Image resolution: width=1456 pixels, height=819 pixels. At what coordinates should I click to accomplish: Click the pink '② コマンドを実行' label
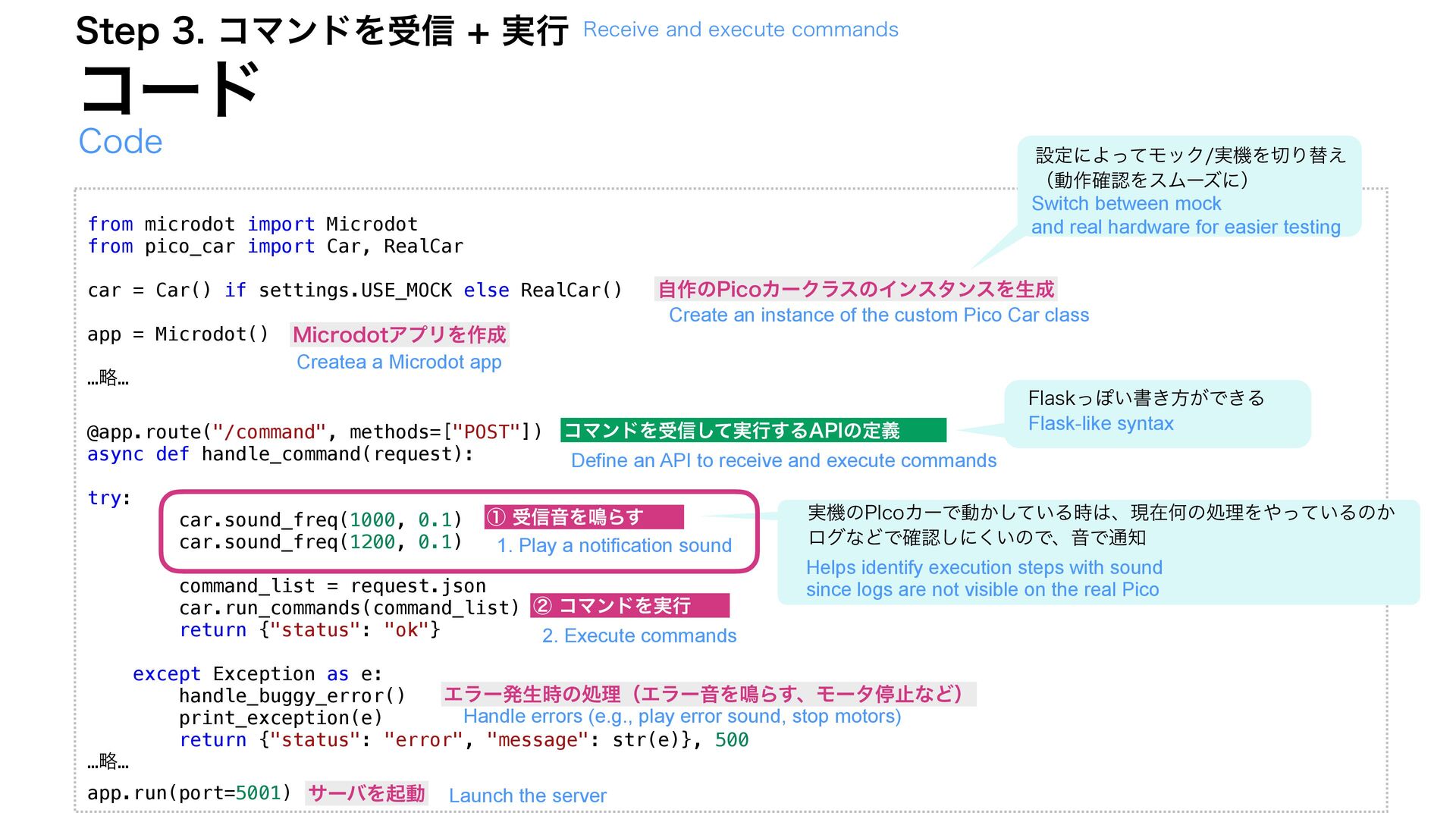click(x=629, y=606)
